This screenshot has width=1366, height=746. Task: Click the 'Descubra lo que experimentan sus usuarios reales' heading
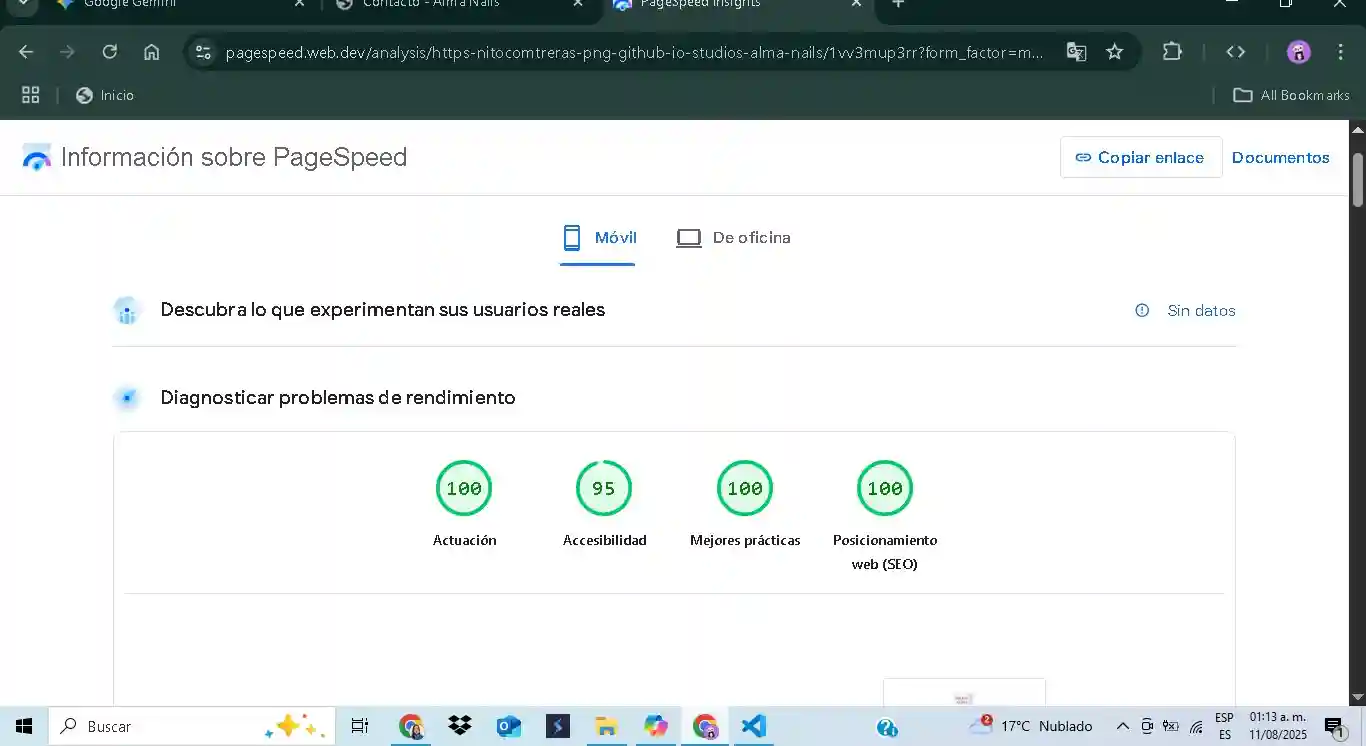(383, 310)
